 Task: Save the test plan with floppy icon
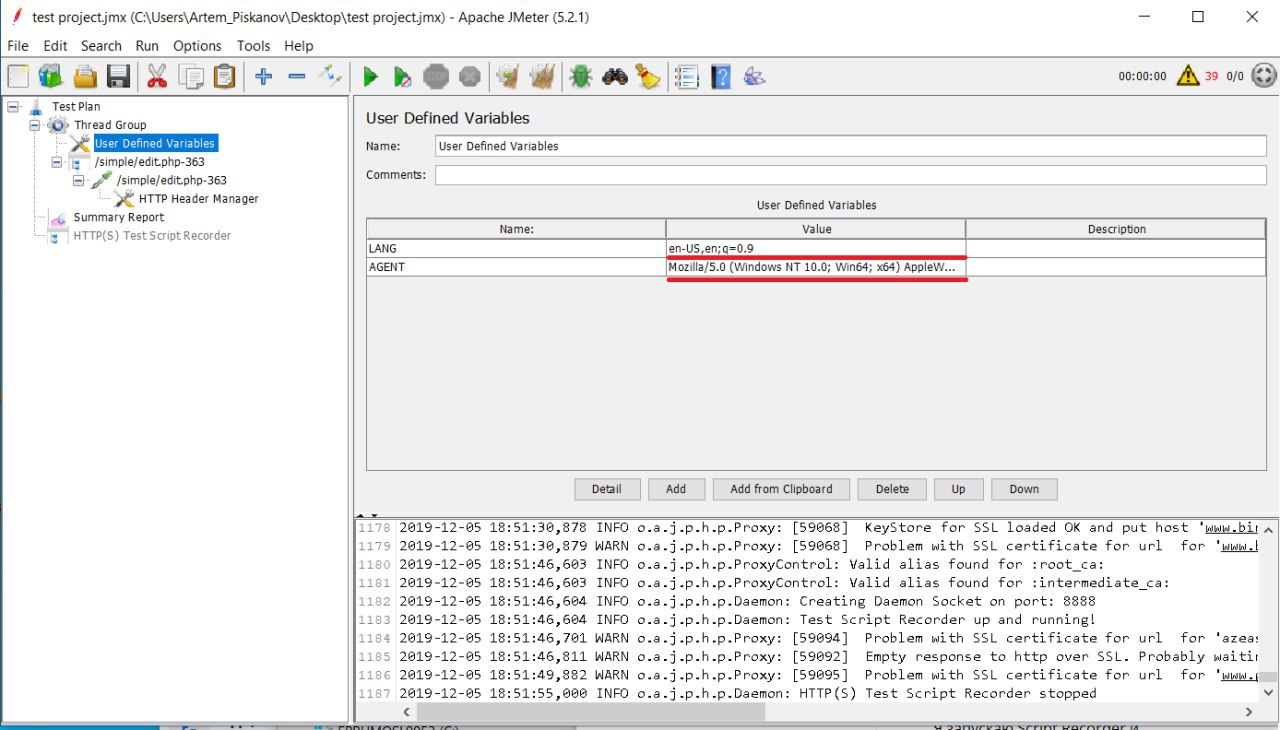(x=118, y=76)
